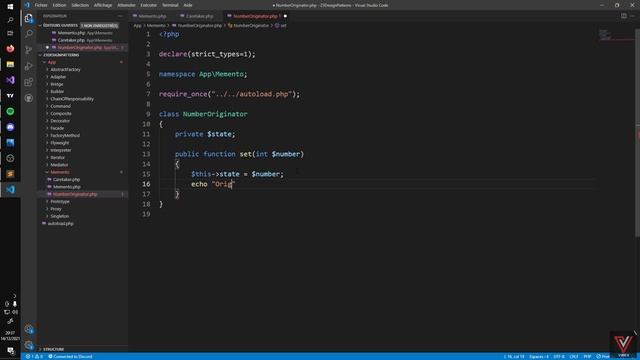
Task: Click VS Code taskbar icon
Action: pos(10,189)
